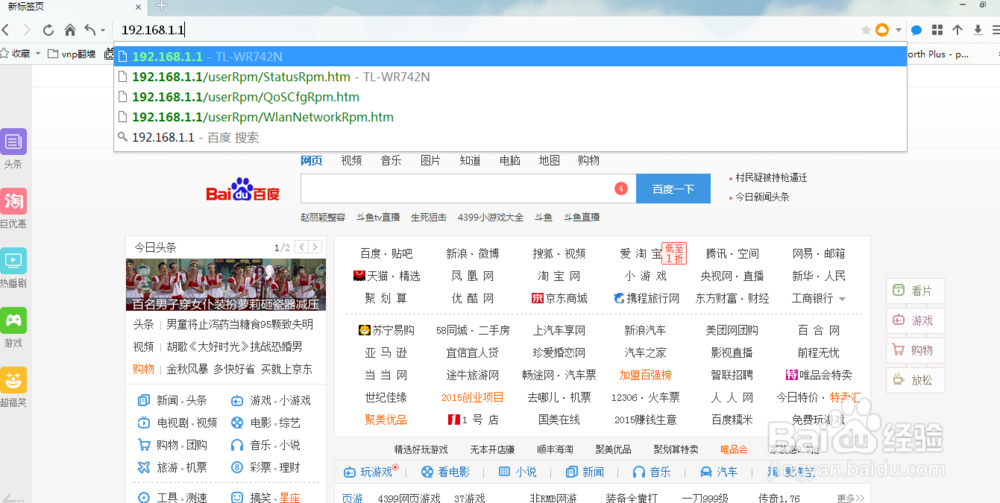This screenshot has height=503, width=1000.
Task: Click the browser back arrow
Action: pyautogui.click(x=5, y=30)
